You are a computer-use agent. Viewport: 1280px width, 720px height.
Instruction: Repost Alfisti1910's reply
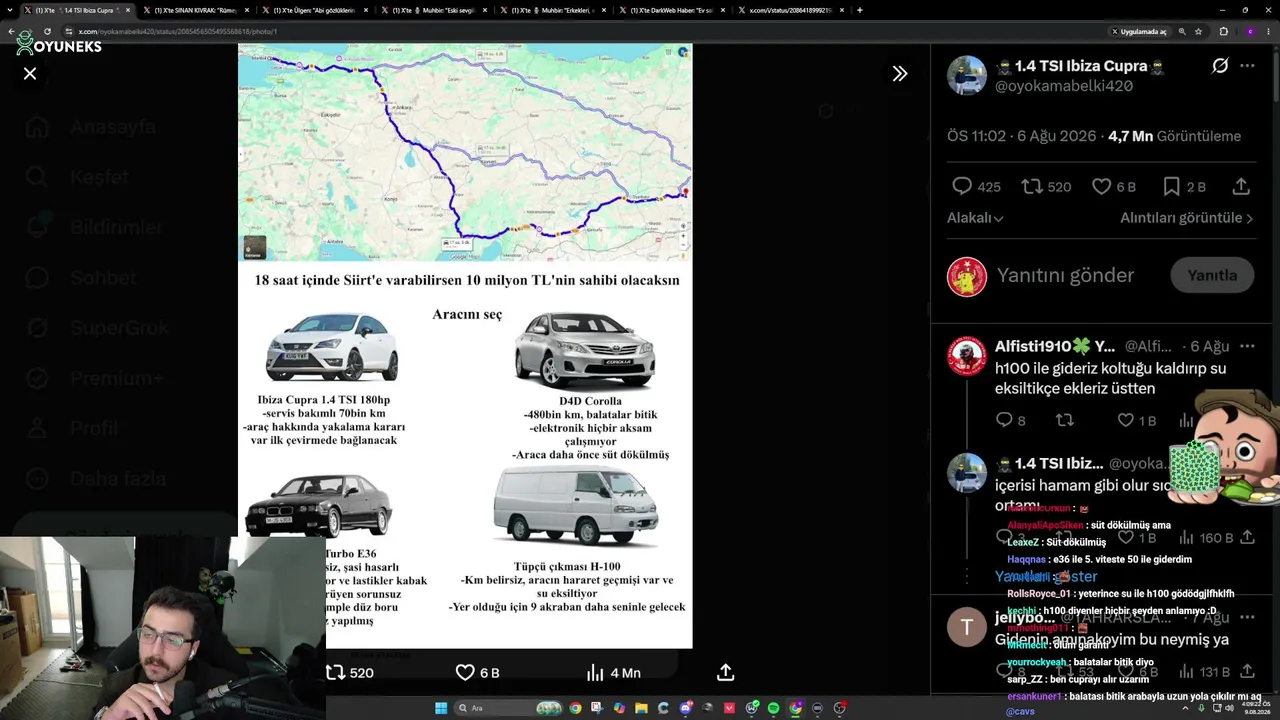(x=1065, y=421)
